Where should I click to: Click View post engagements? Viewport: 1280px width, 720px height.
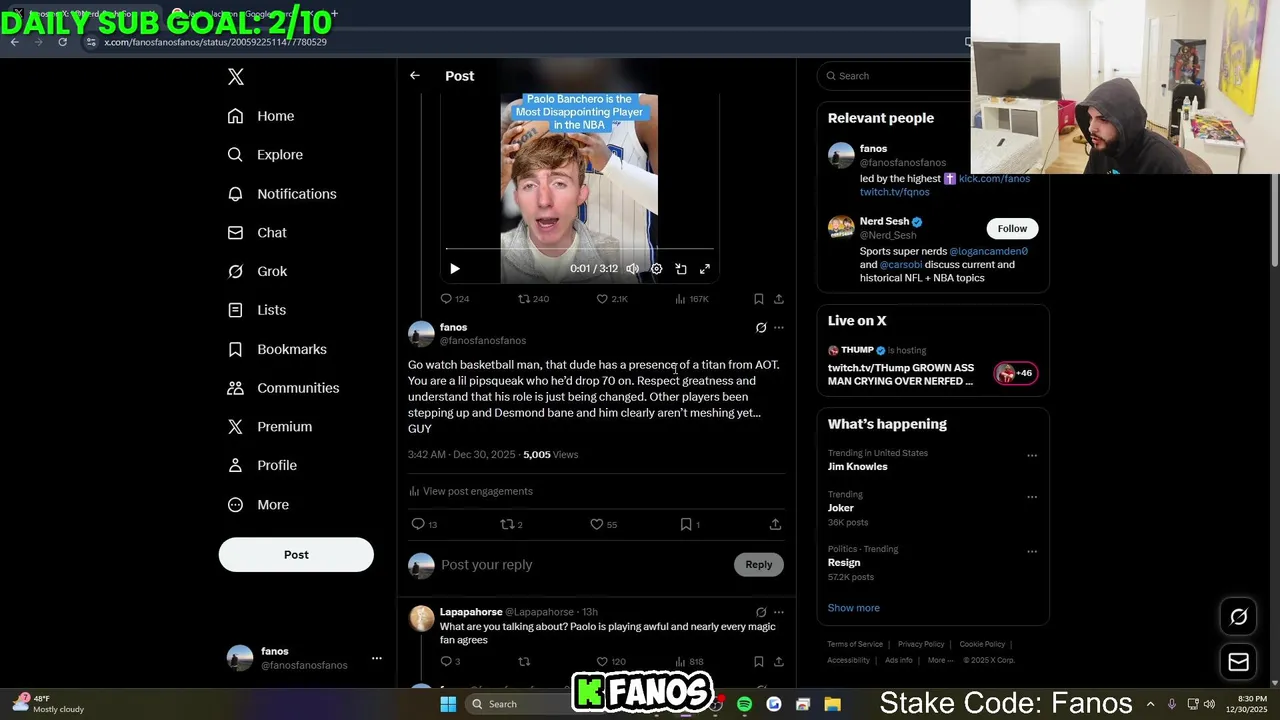click(x=471, y=492)
